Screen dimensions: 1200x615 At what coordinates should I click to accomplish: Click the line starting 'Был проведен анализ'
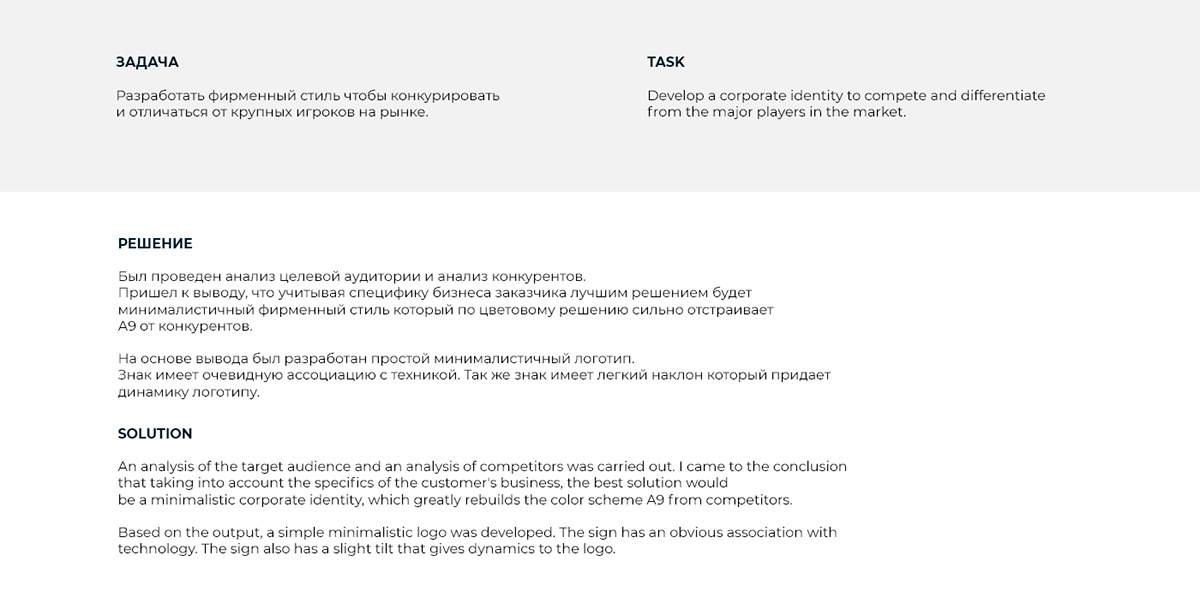pos(351,276)
